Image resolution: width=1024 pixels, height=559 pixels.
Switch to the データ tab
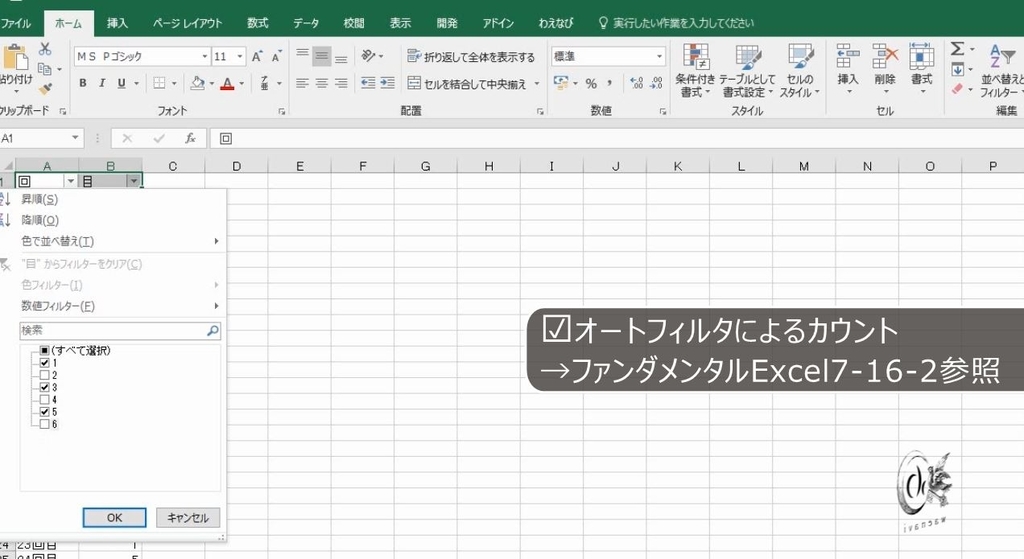(306, 24)
